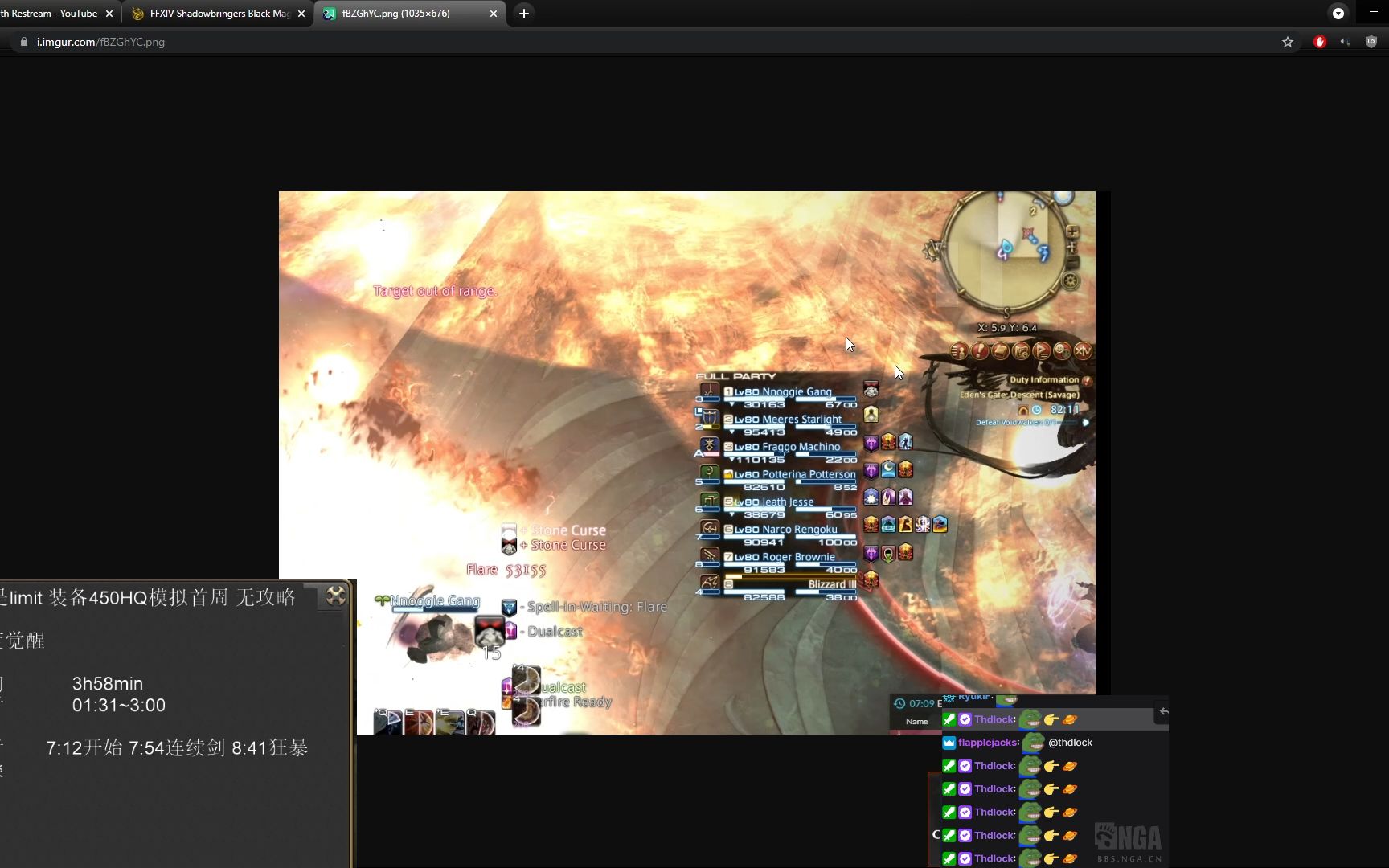The image size is (1389, 868).
Task: Click the 7:12 timeline text line
Action: [177, 748]
